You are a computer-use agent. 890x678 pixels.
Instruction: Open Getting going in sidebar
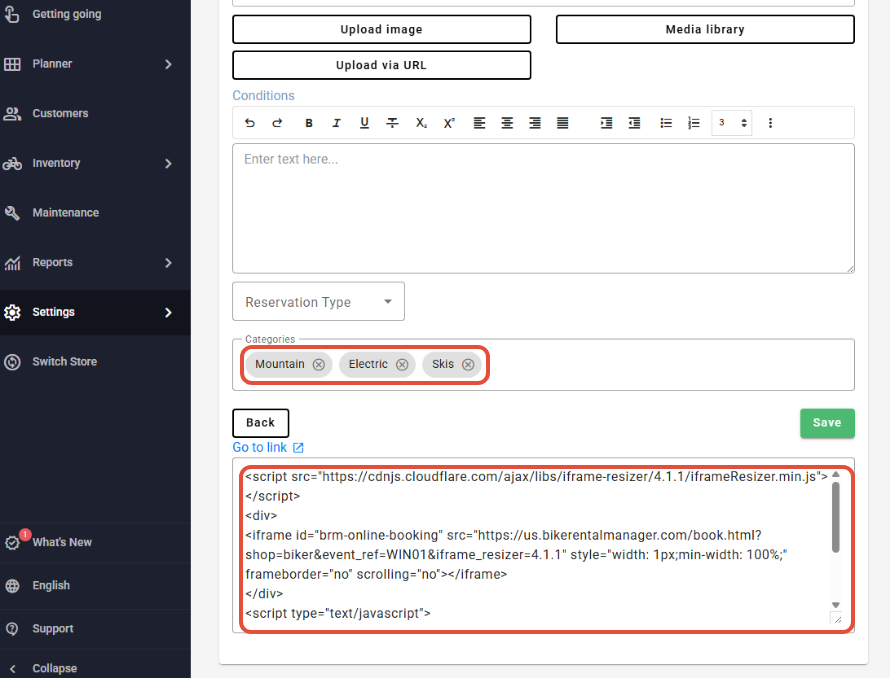[67, 14]
